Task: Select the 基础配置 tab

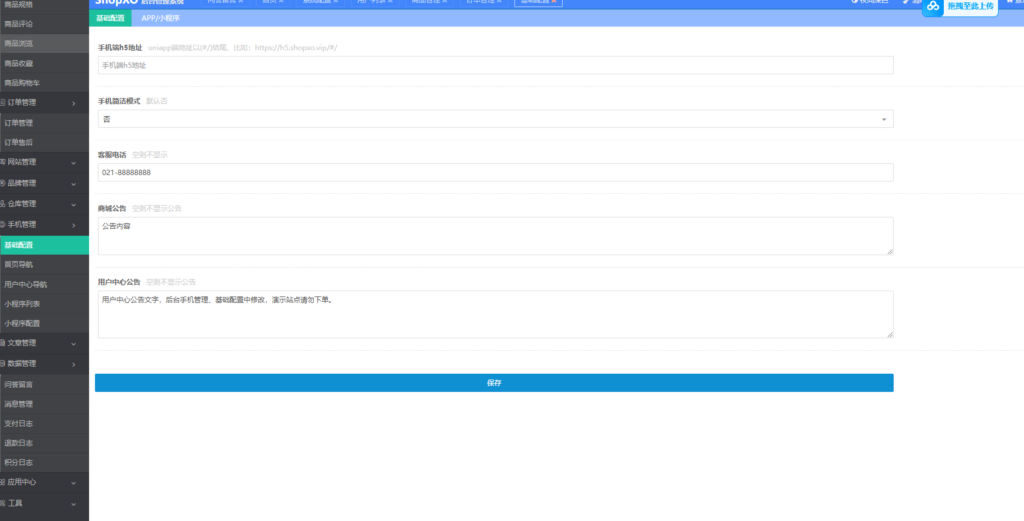Action: [109, 18]
